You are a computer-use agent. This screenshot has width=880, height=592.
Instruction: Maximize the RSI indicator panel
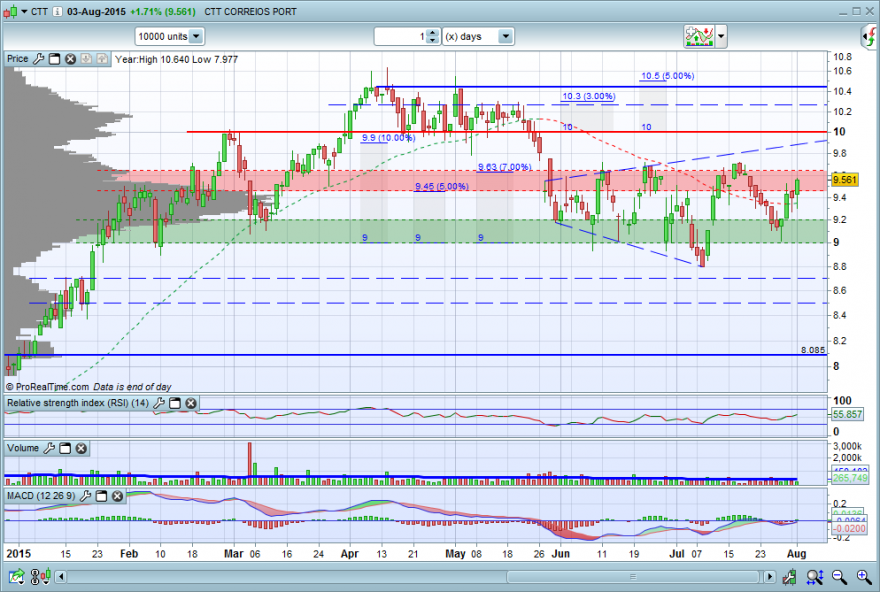175,403
